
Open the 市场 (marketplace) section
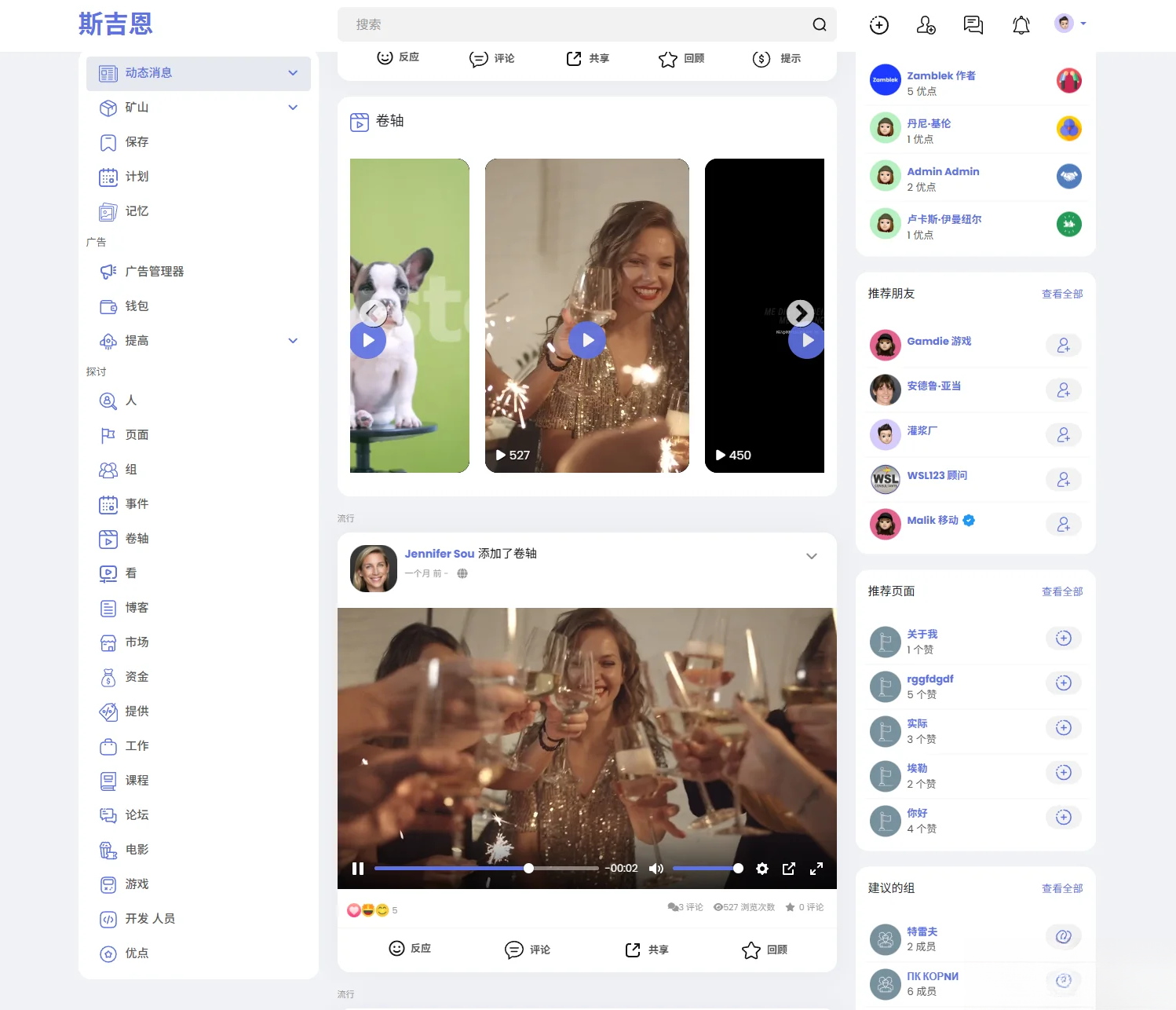click(135, 642)
